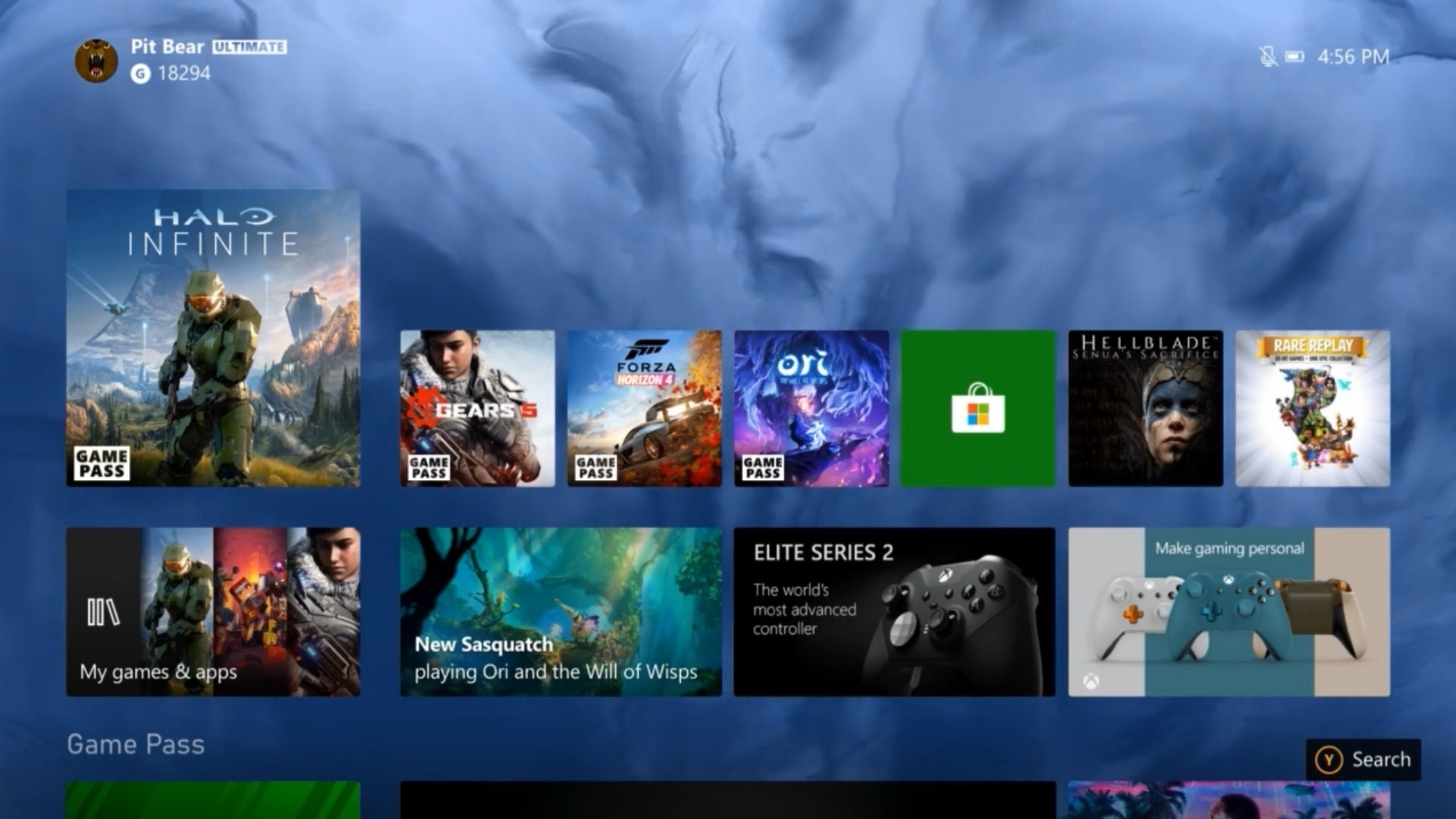Open the Hellblade Senua's Sacrifice tile

tap(1146, 408)
